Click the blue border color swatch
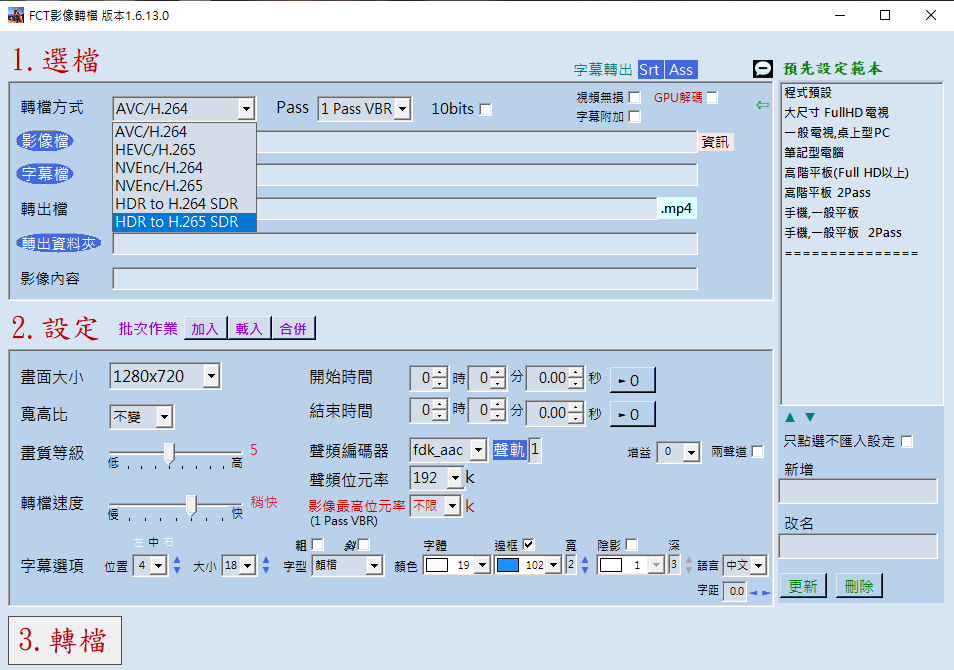Screen dimensions: 954x670 [508, 565]
